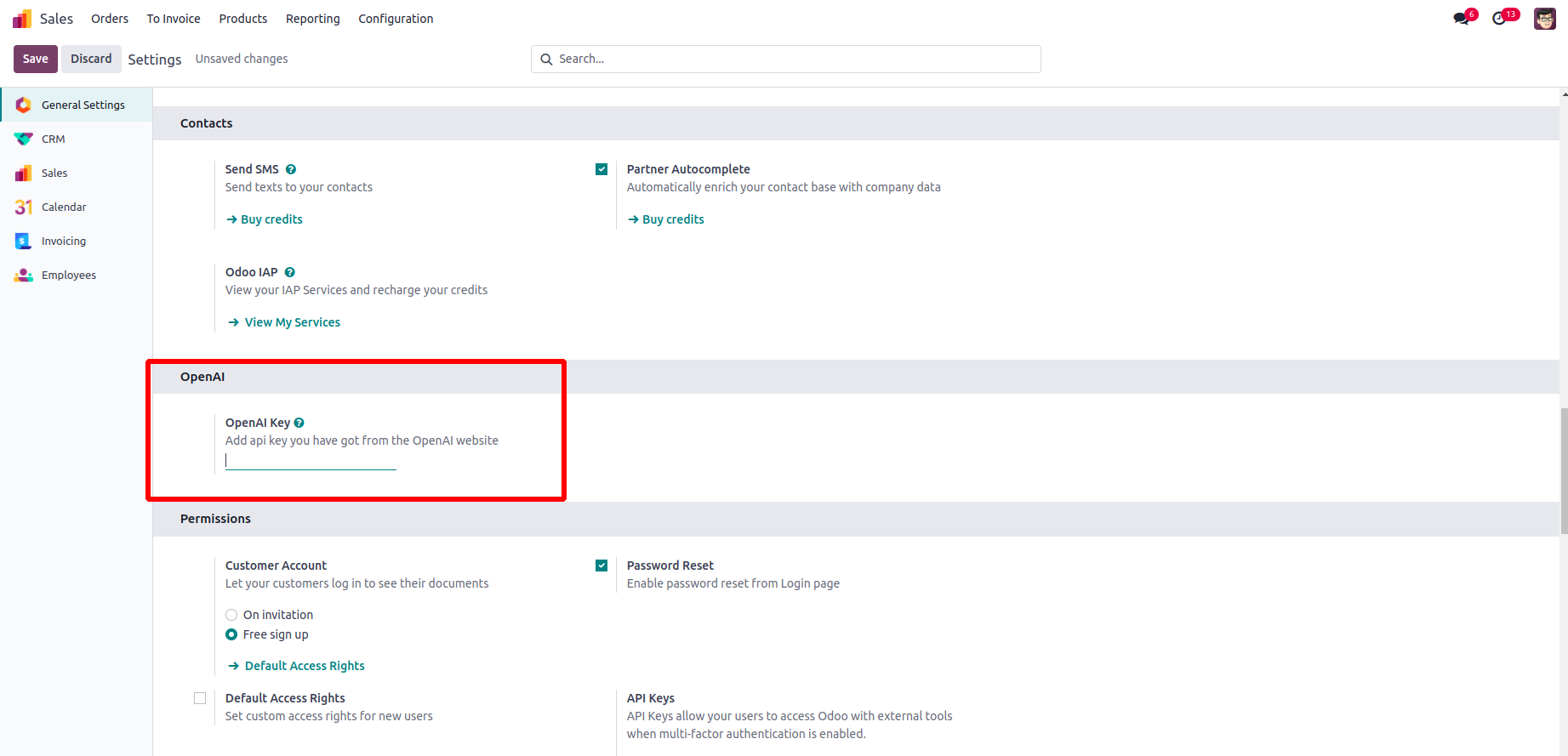Image resolution: width=1568 pixels, height=756 pixels.
Task: Click the Odoo IAP help icon
Action: (x=290, y=272)
